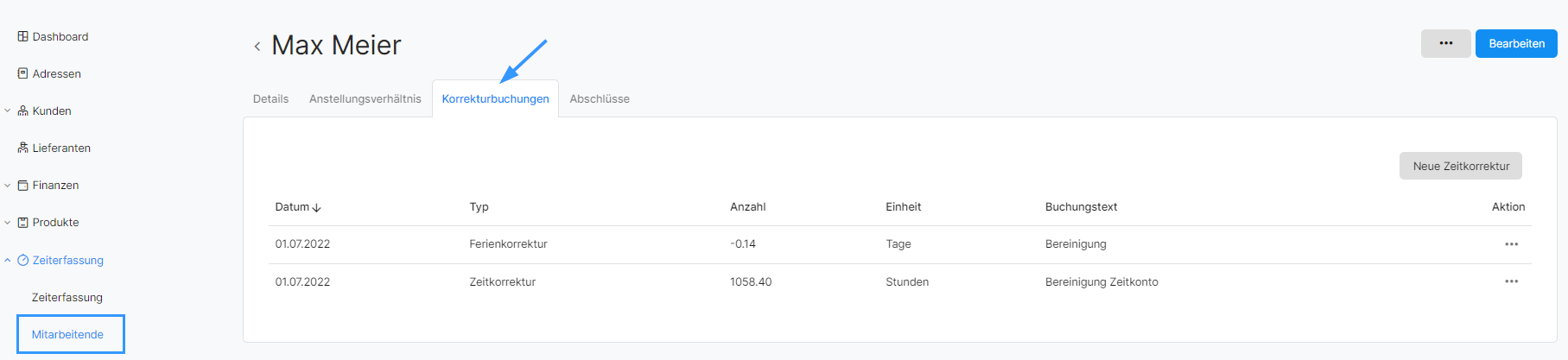Click the Dashboard icon in sidebar
This screenshot has width=1568, height=360.
coord(22,36)
